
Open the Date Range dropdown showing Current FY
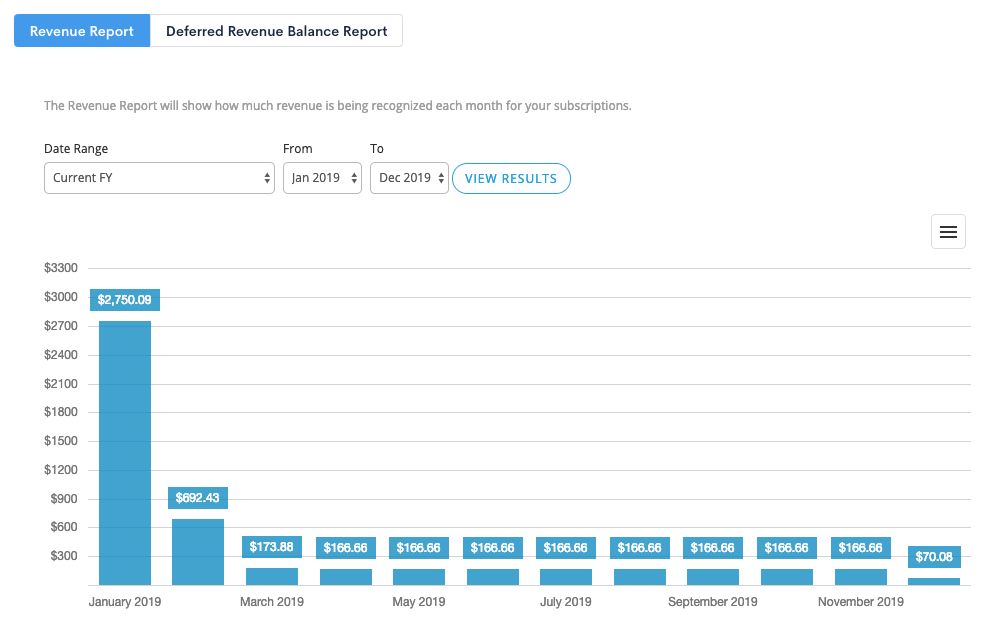click(158, 177)
